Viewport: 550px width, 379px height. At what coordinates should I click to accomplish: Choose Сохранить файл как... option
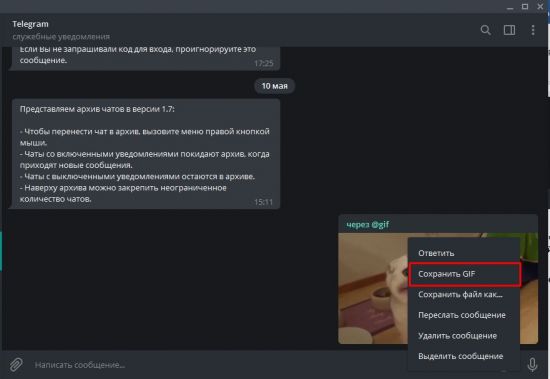(x=464, y=294)
